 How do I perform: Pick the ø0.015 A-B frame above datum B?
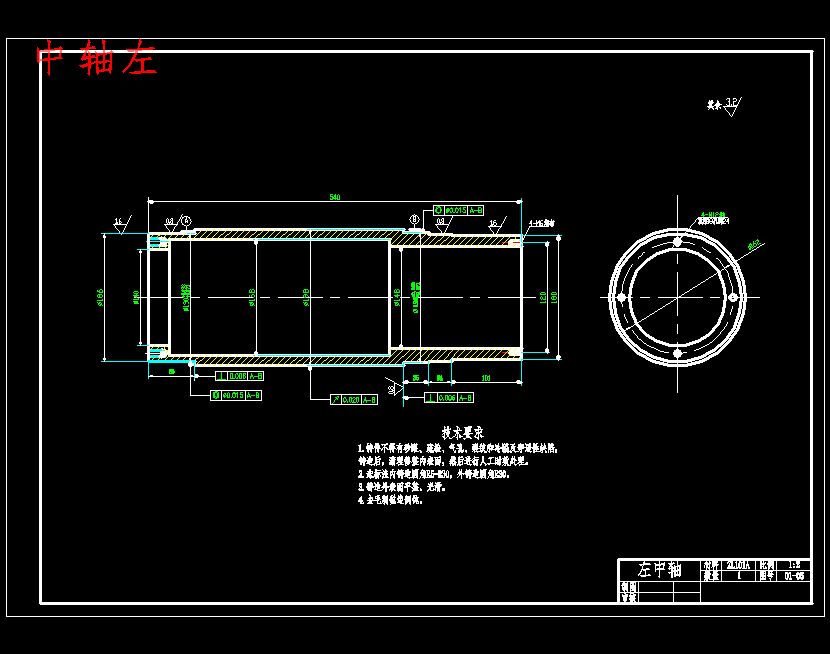coord(458,210)
